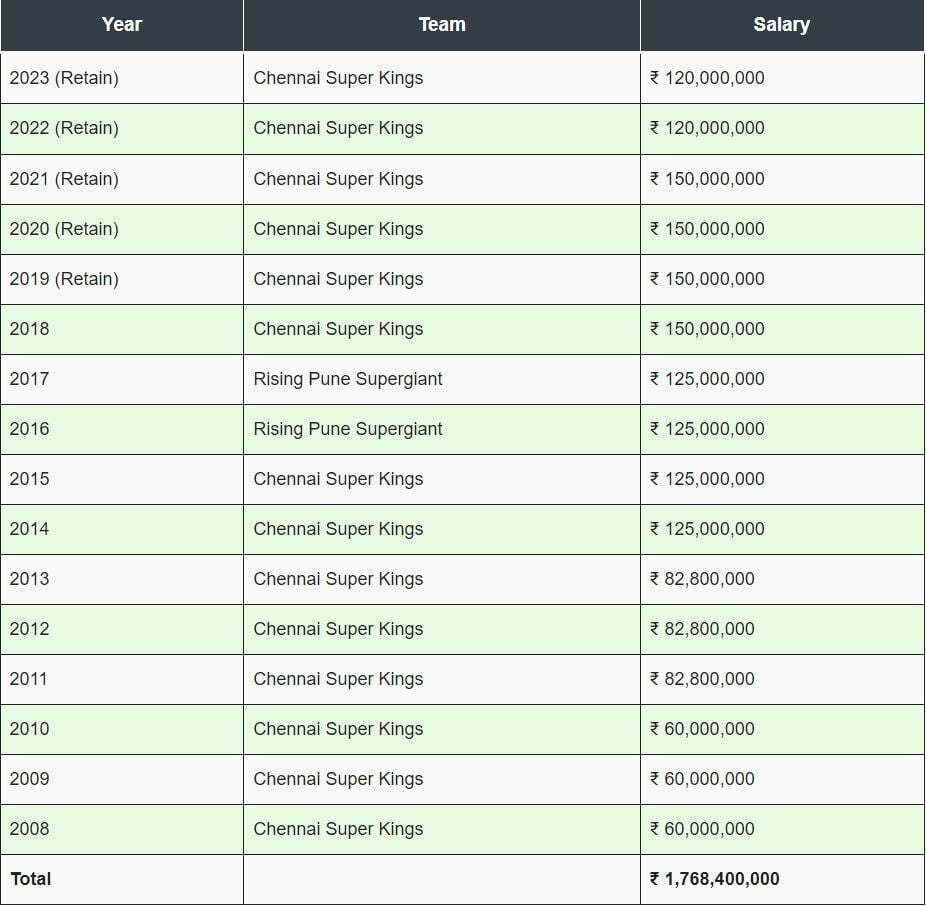Click Chennai Super Kings in 2010 row
Screen dimensions: 926x906
coord(338,729)
